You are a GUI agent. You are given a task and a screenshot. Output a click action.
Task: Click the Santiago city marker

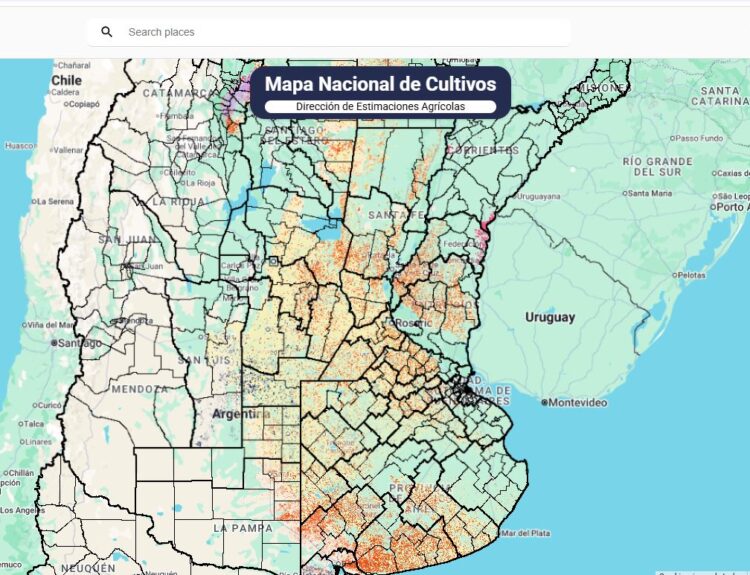tap(54, 342)
